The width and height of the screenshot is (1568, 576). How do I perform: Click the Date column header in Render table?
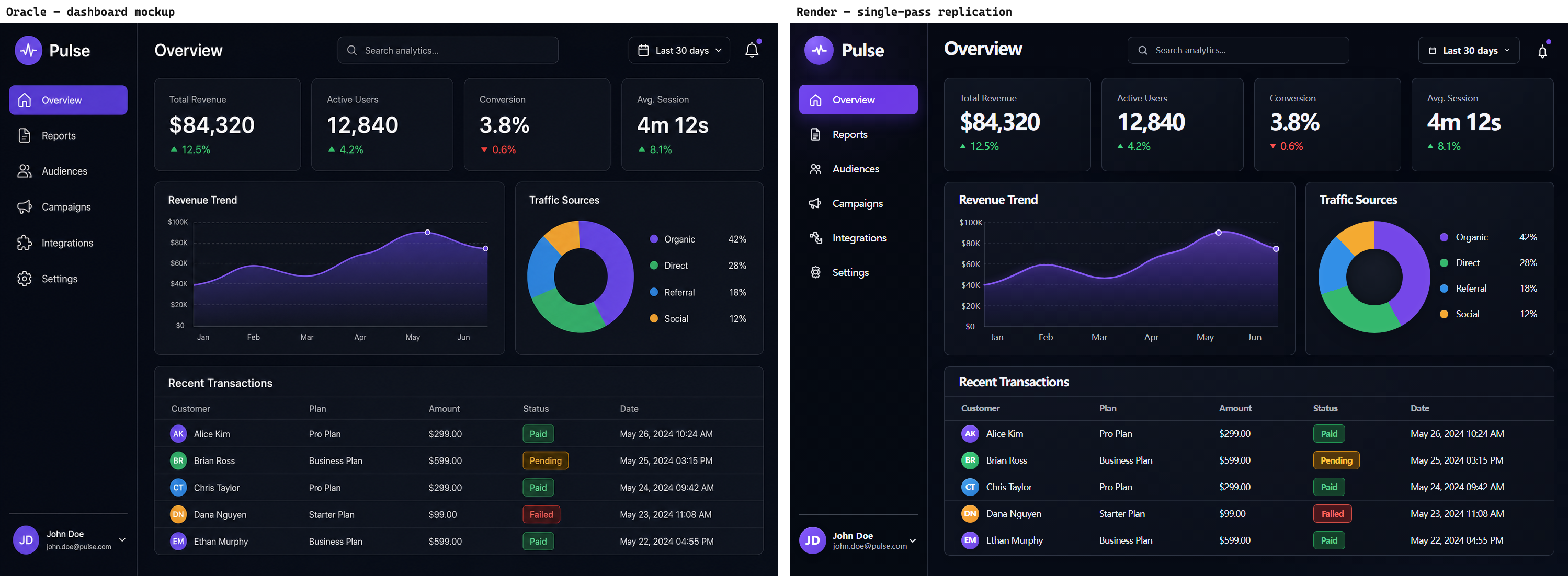(x=1419, y=408)
